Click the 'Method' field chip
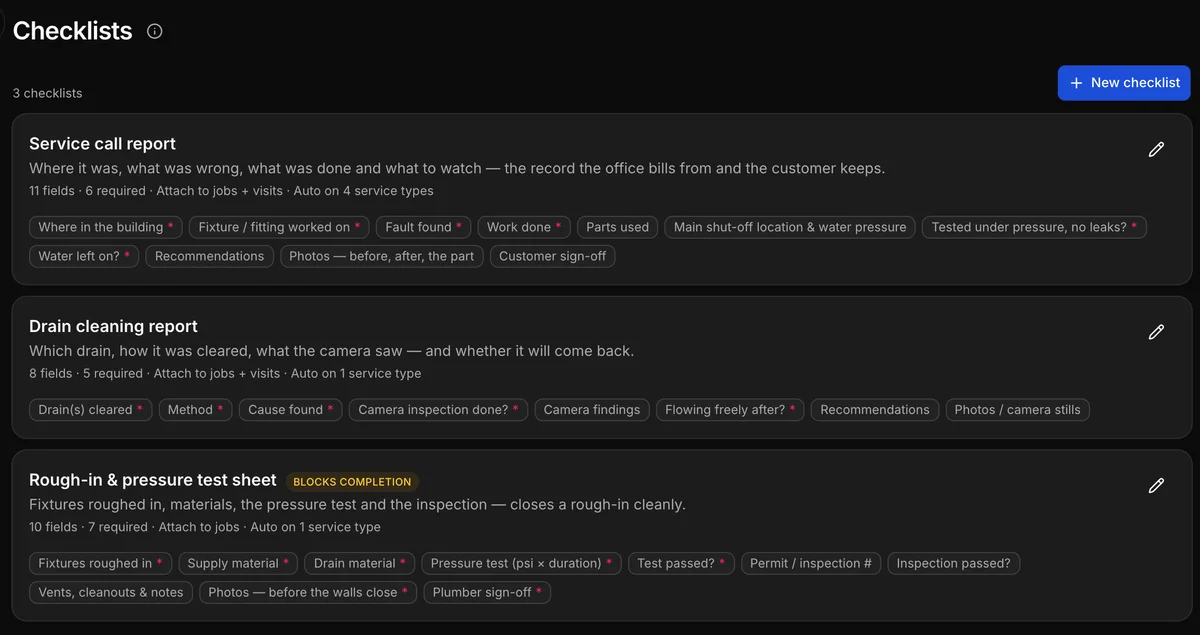The height and width of the screenshot is (635, 1200). (x=196, y=409)
